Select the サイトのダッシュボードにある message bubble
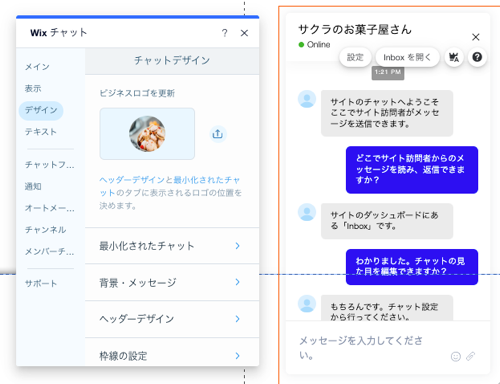The width and height of the screenshot is (500, 384). (387, 221)
